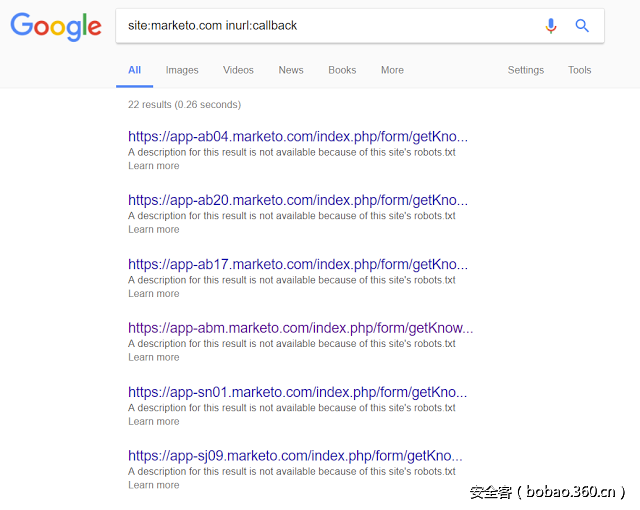The height and width of the screenshot is (510, 640).
Task: Expand the More search categories menu
Action: point(392,70)
